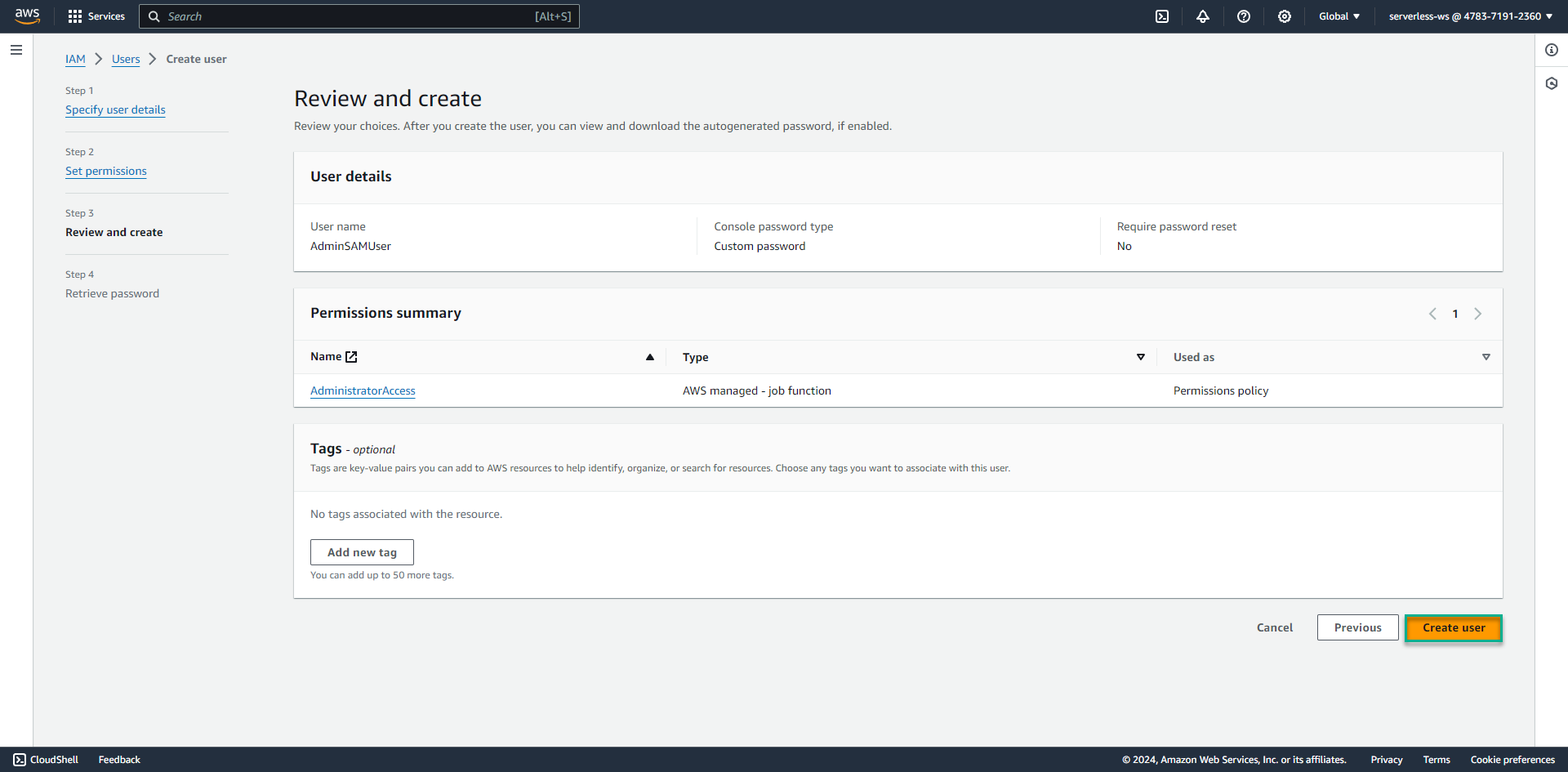Screen dimensions: 1568x772
Task: Click external link icon beside Name column
Action: [351, 357]
